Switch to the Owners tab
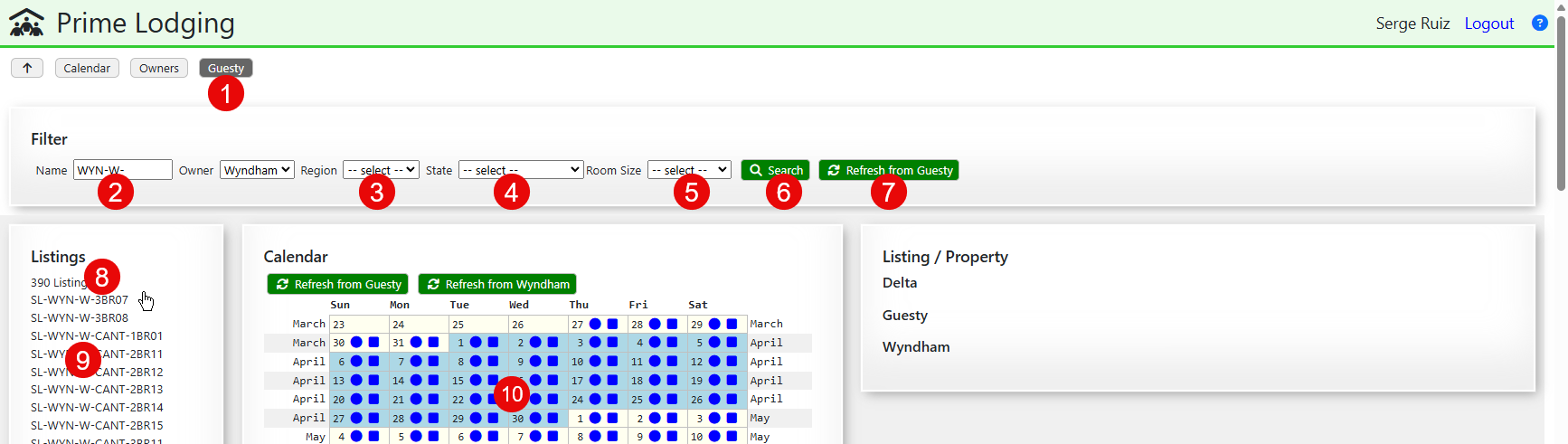 [159, 68]
